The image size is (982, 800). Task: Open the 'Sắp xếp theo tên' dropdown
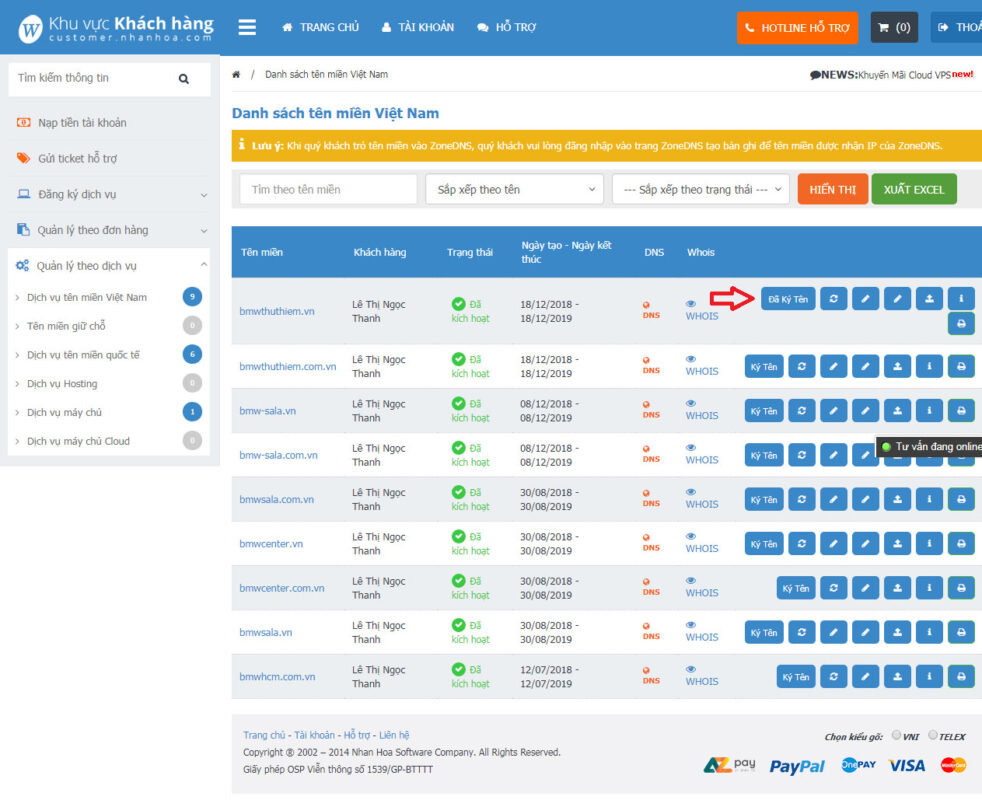[514, 189]
